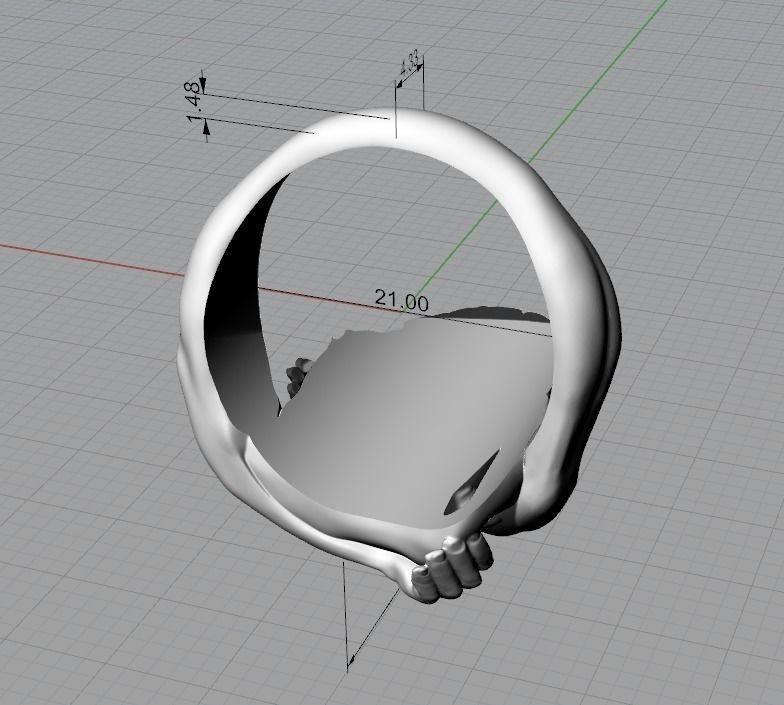Select the 21.00 diameter dimension label
Screen dimensions: 784x705
click(401, 300)
